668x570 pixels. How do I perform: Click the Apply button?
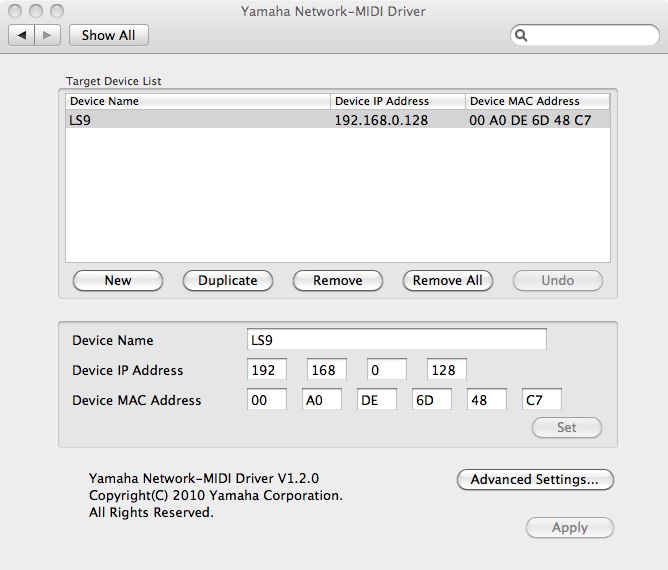[570, 527]
